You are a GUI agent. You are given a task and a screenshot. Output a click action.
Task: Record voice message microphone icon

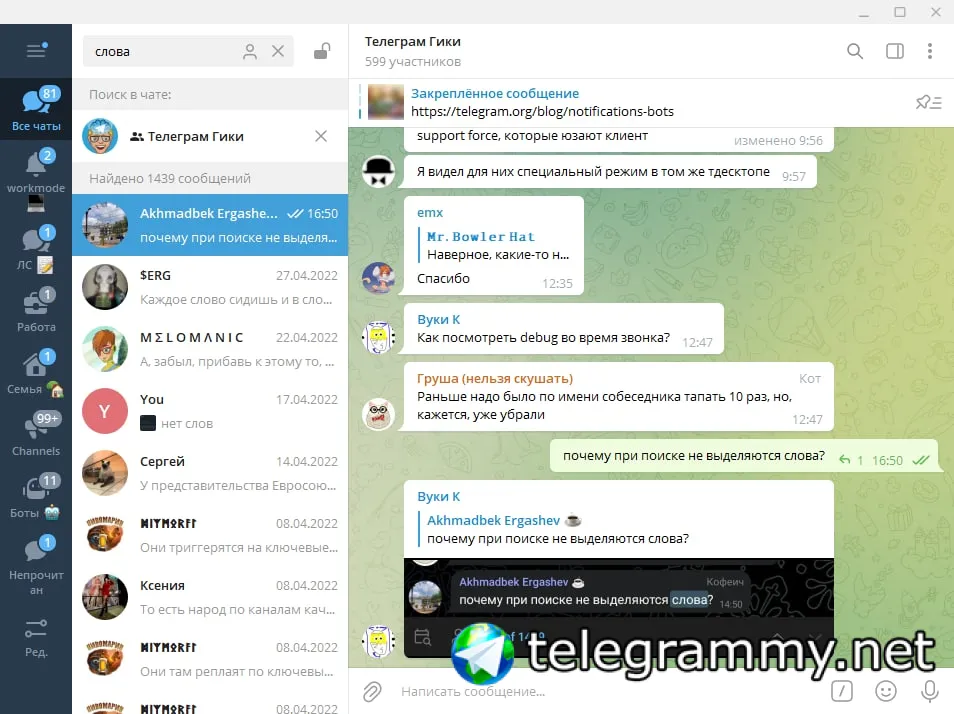[930, 691]
